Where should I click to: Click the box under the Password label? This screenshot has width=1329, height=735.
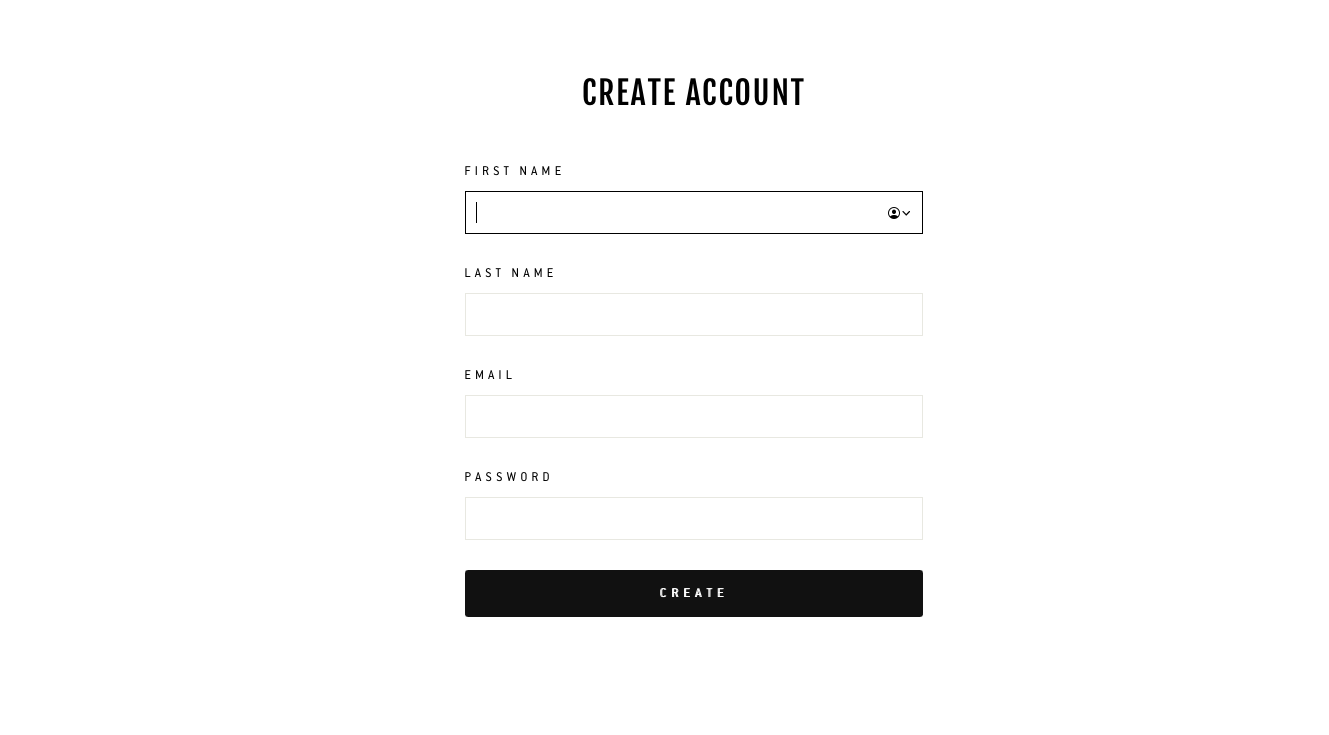(x=693, y=519)
